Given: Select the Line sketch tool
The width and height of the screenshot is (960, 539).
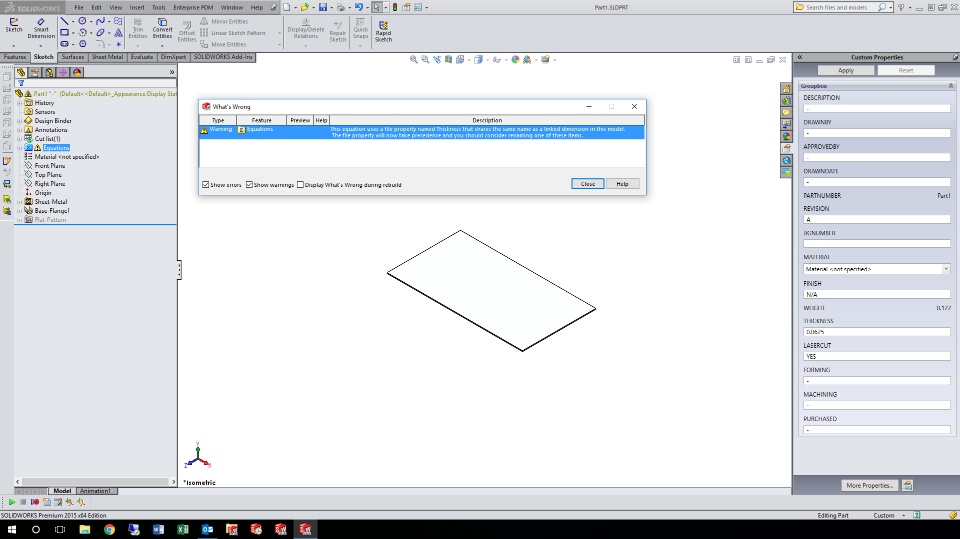Looking at the screenshot, I should click(64, 21).
